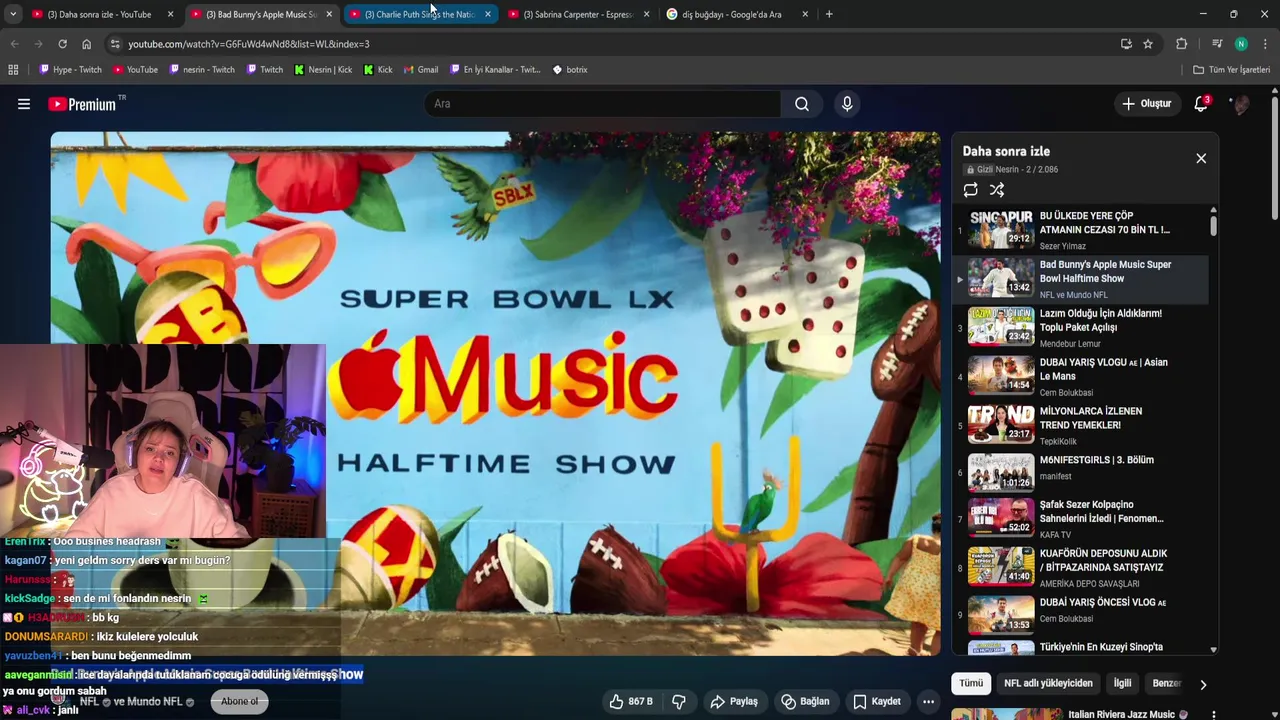Open the YouTube hamburger guide menu
Image resolution: width=1280 pixels, height=720 pixels.
point(24,104)
